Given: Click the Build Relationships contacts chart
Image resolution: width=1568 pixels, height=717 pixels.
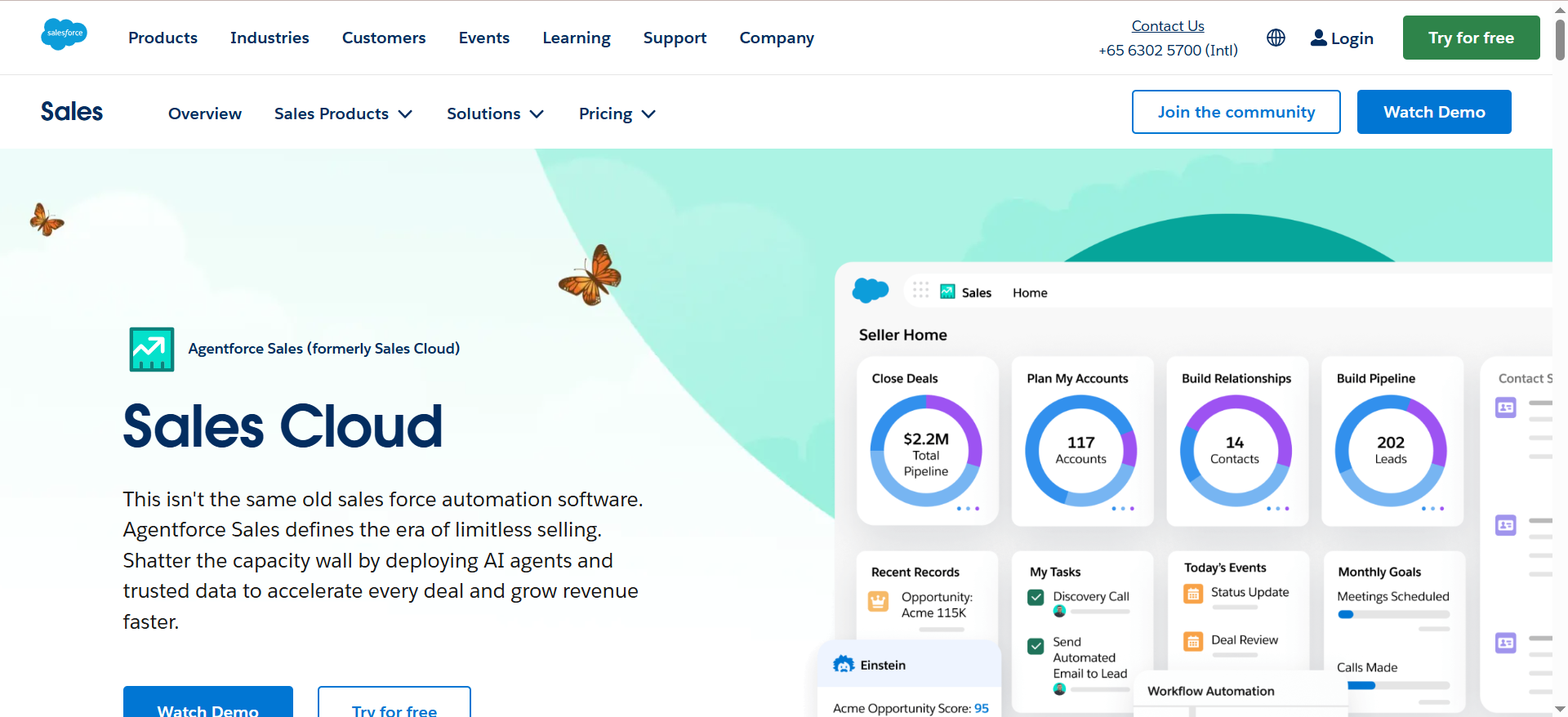Looking at the screenshot, I should [x=1236, y=451].
